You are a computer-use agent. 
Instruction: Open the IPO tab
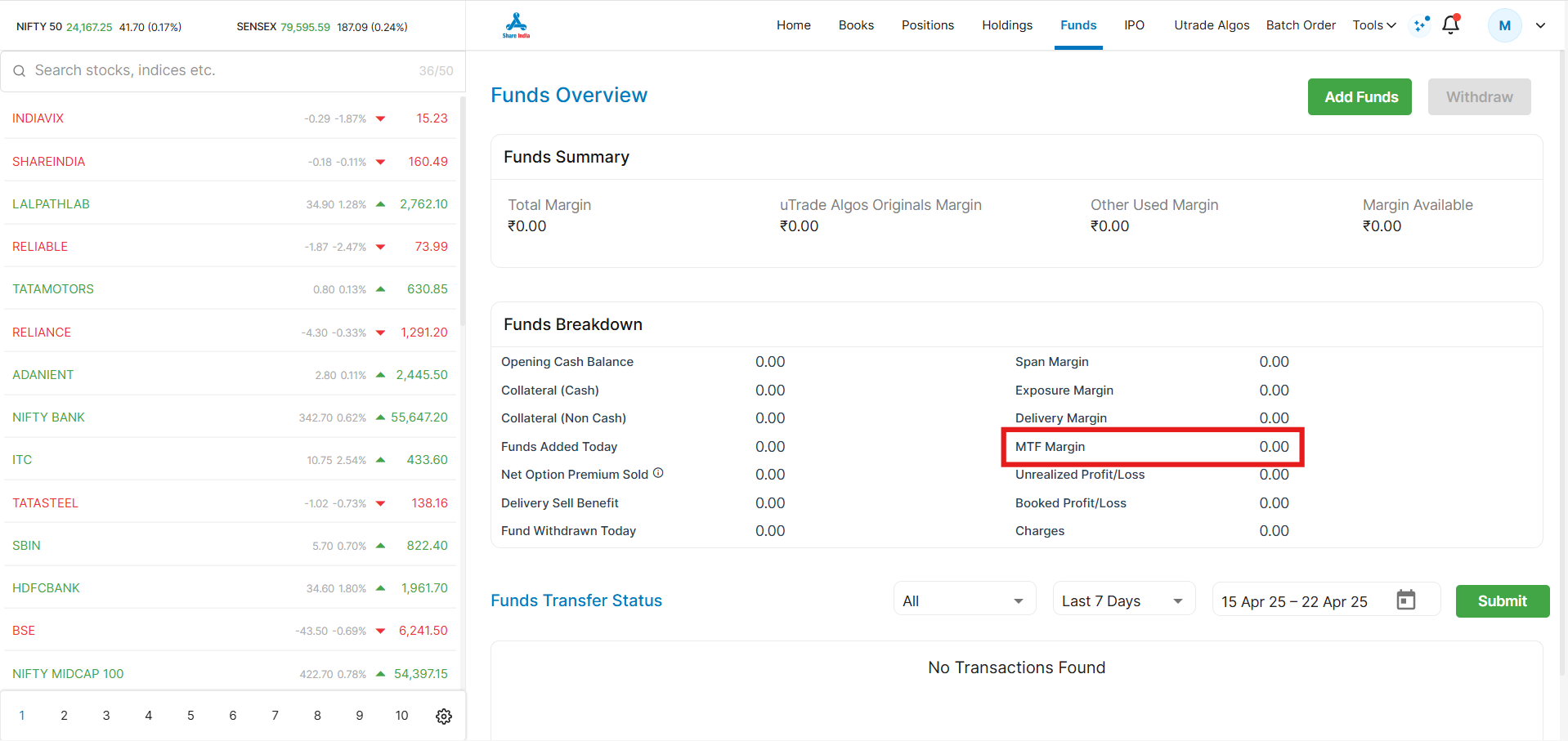pos(1135,25)
